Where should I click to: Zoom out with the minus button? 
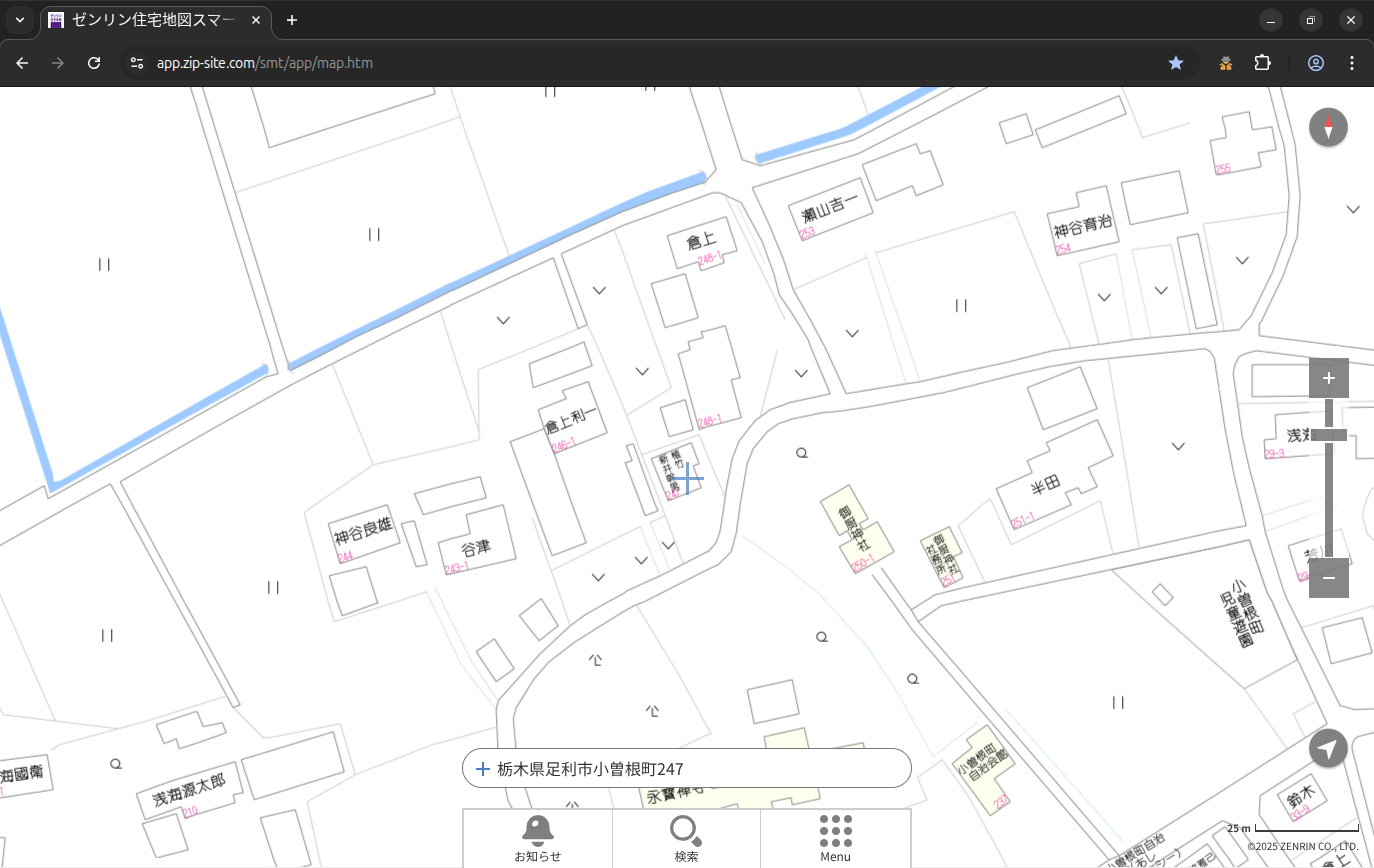(x=1328, y=578)
